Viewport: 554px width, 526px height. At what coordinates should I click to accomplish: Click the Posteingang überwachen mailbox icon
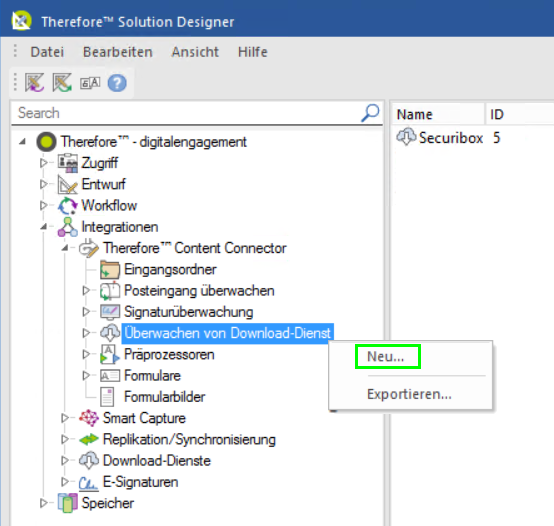110,291
